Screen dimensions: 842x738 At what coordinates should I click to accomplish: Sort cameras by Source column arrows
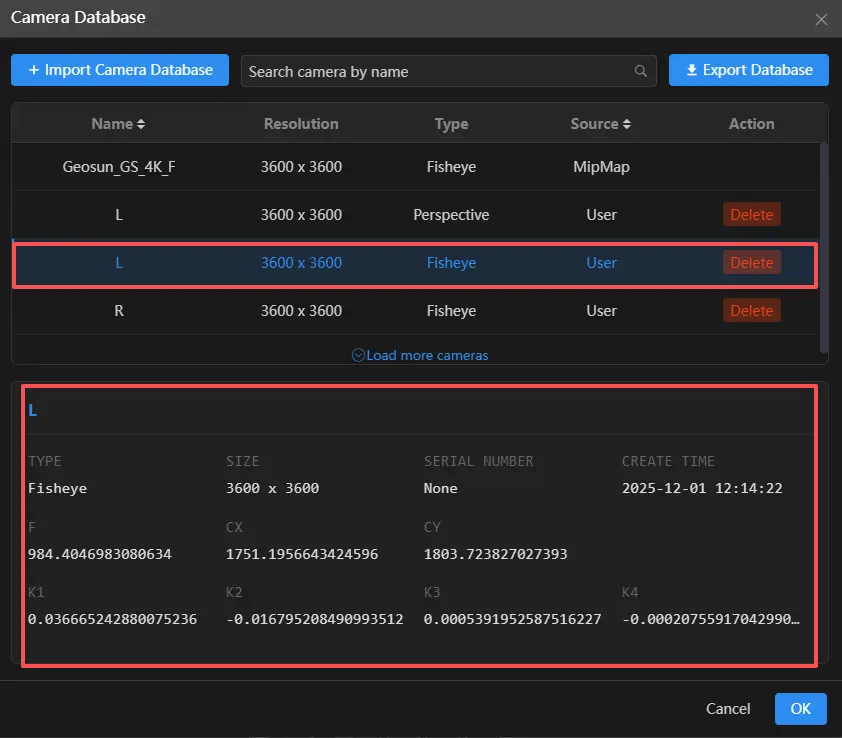(627, 124)
